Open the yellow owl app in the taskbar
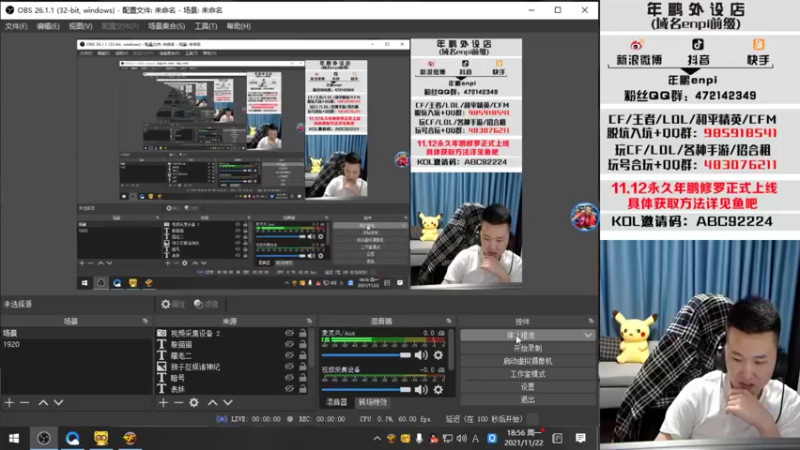The image size is (800, 450). point(101,438)
